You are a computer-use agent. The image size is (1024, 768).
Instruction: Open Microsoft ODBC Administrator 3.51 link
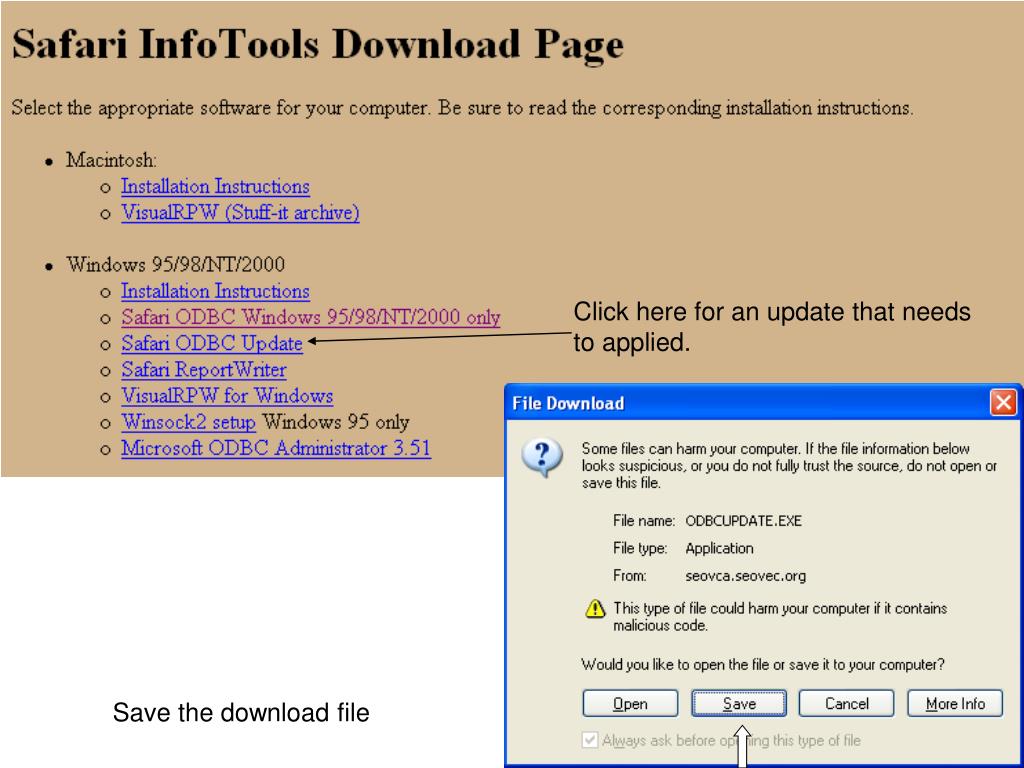point(276,448)
